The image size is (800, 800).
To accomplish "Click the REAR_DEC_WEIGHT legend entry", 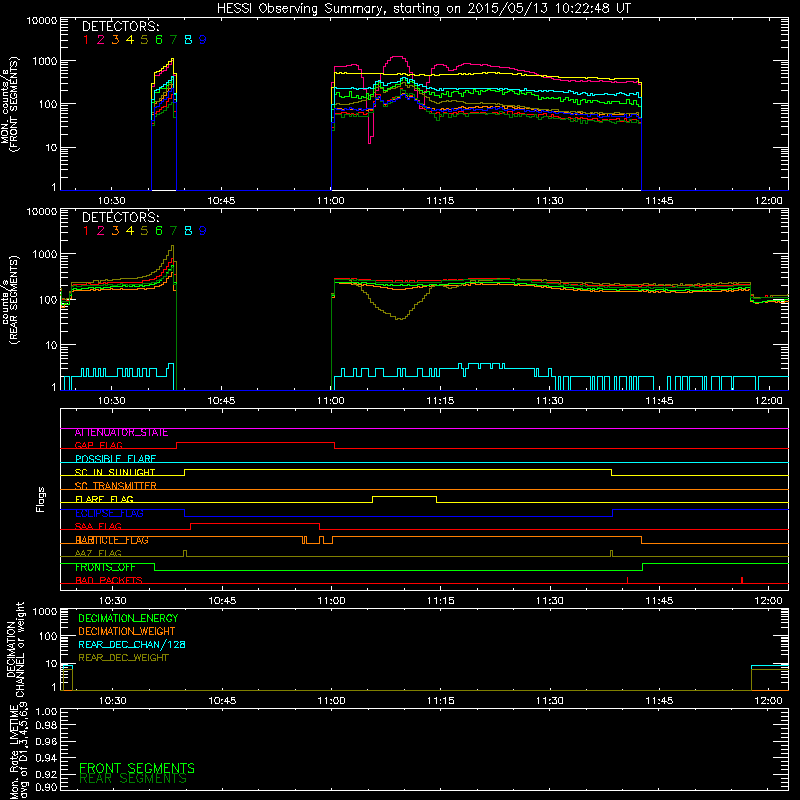I will tap(123, 658).
